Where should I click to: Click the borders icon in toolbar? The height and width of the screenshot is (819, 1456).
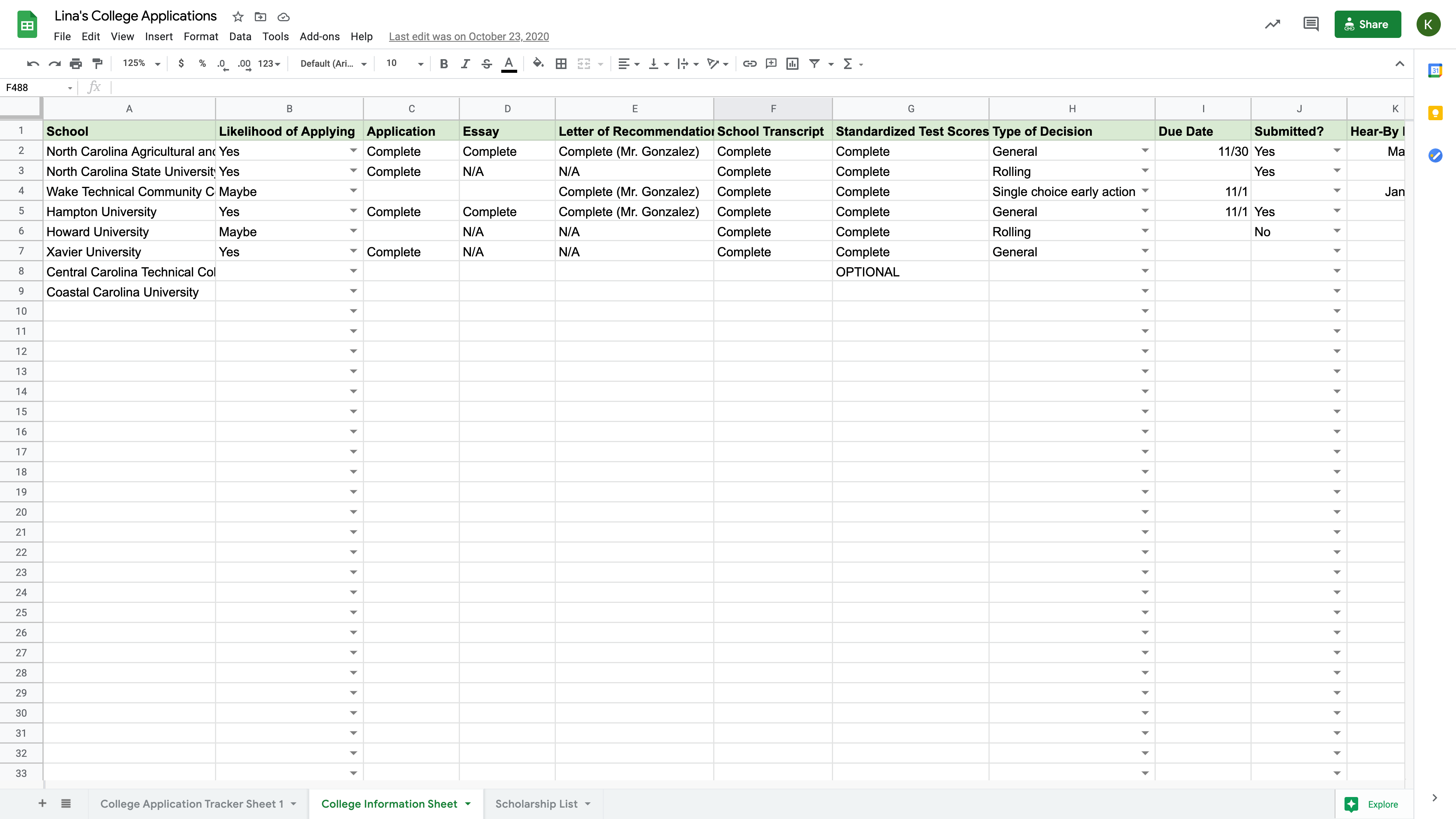click(x=560, y=63)
